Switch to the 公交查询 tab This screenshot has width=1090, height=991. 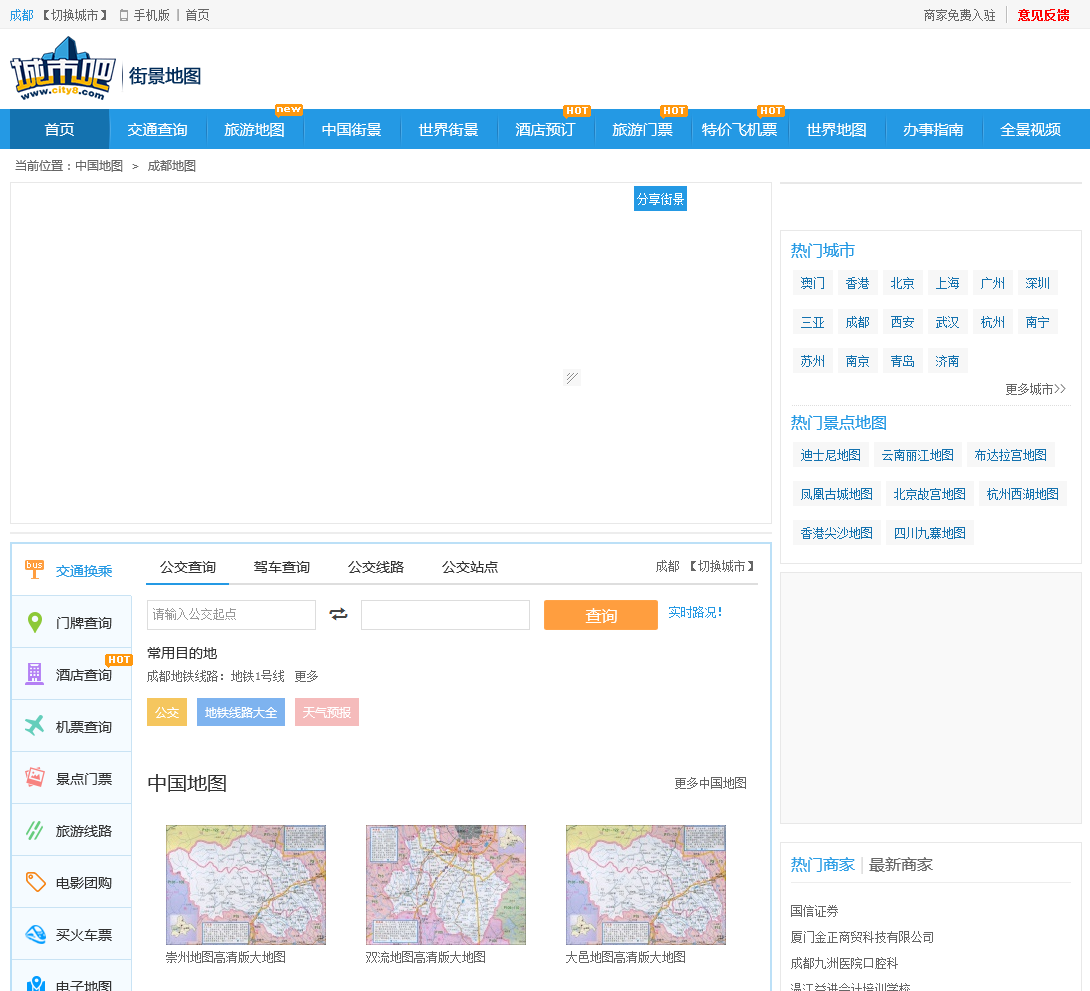[188, 567]
